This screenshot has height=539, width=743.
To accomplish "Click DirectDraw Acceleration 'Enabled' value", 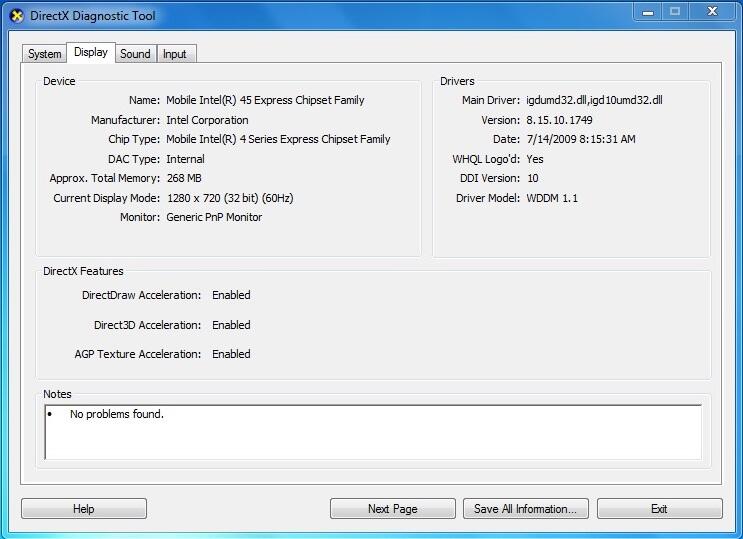I will (231, 295).
